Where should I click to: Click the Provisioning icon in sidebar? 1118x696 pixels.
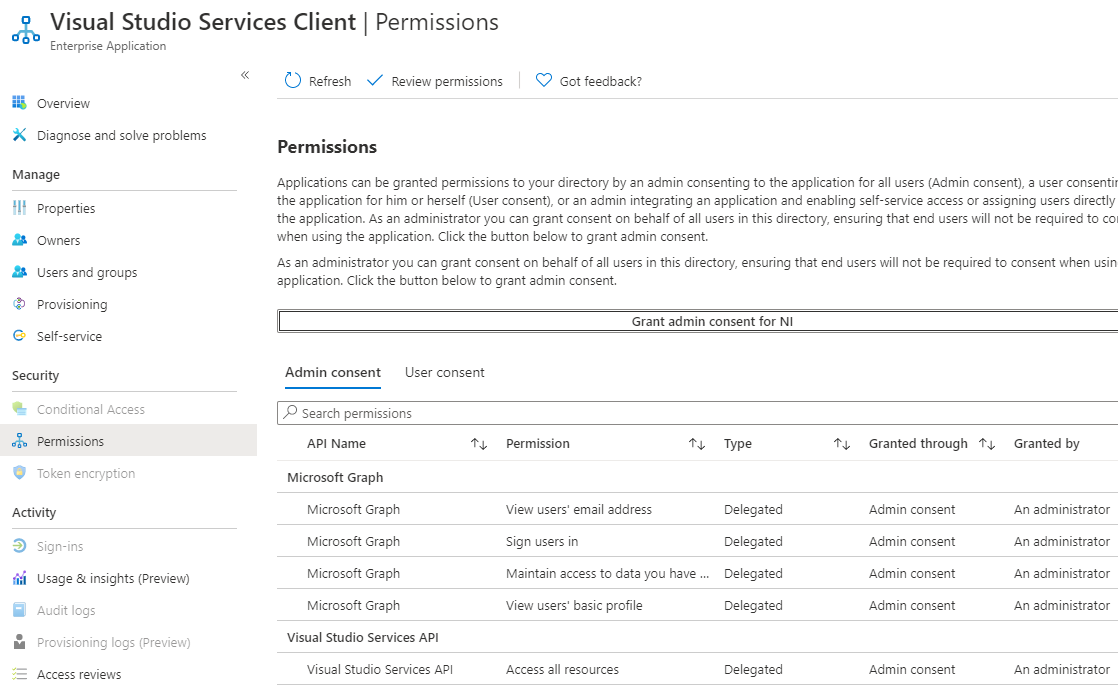[19, 304]
